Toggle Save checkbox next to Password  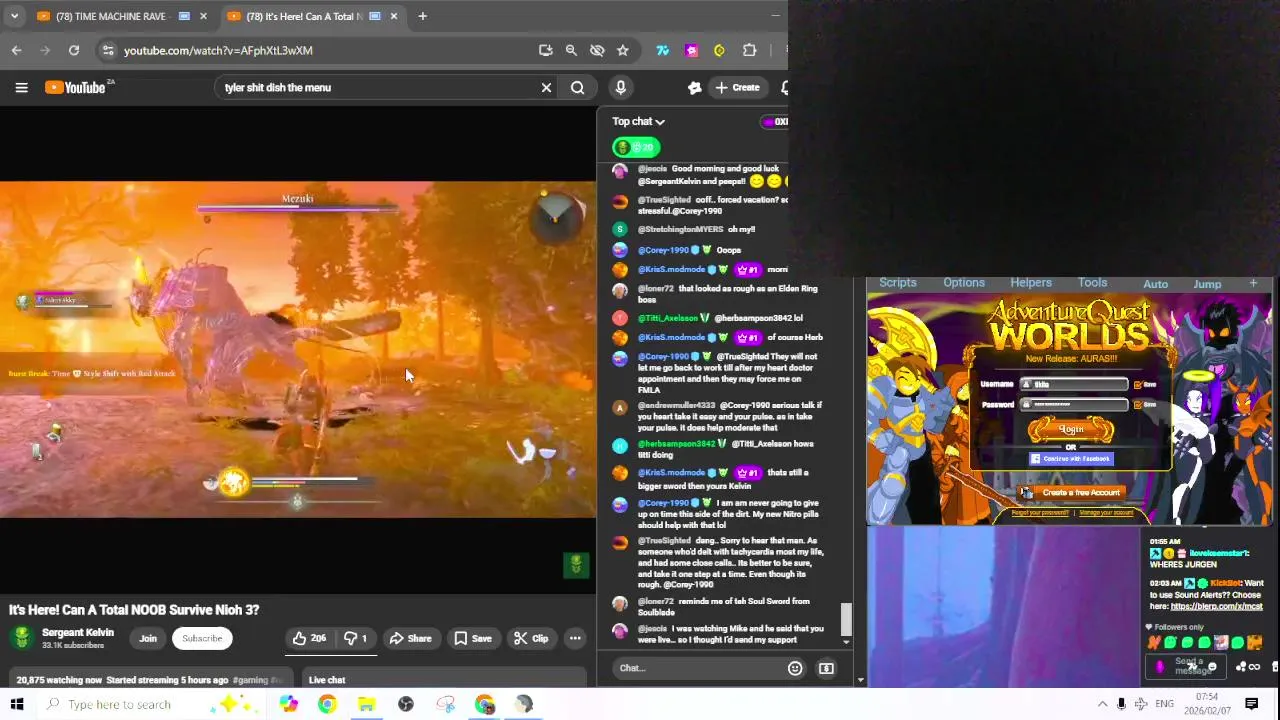[1138, 404]
